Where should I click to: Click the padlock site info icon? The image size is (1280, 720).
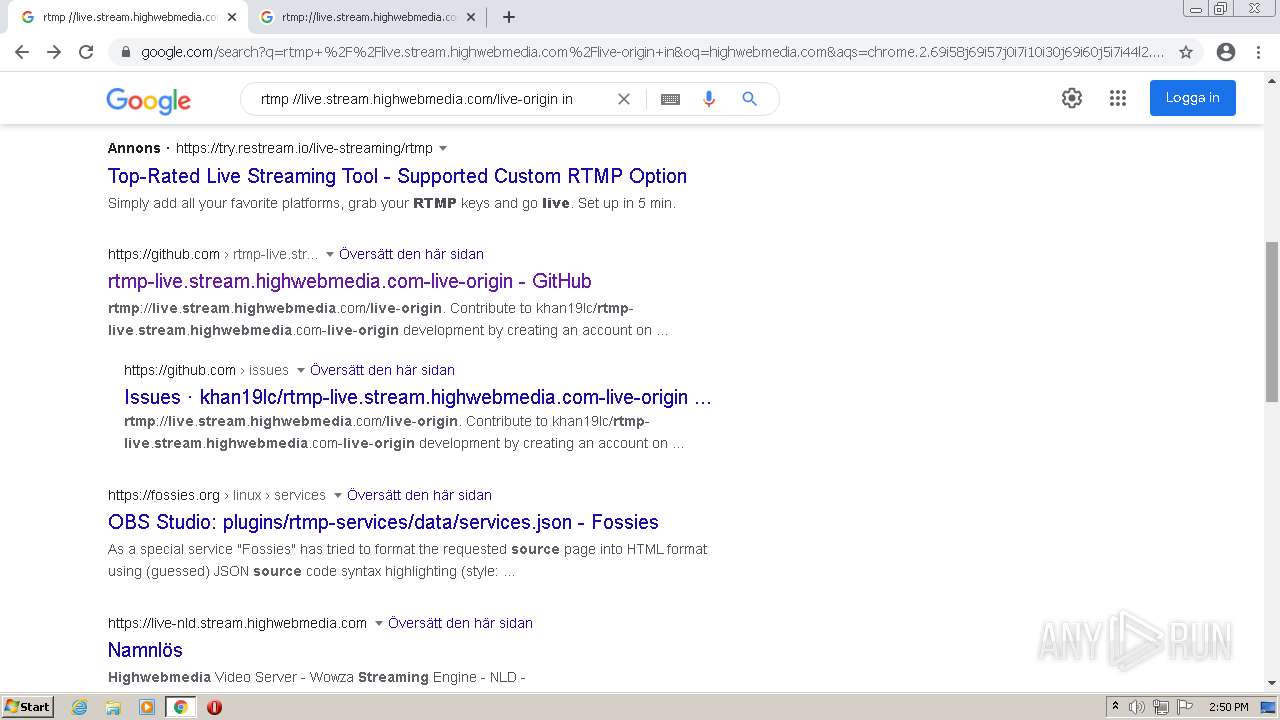(x=125, y=52)
